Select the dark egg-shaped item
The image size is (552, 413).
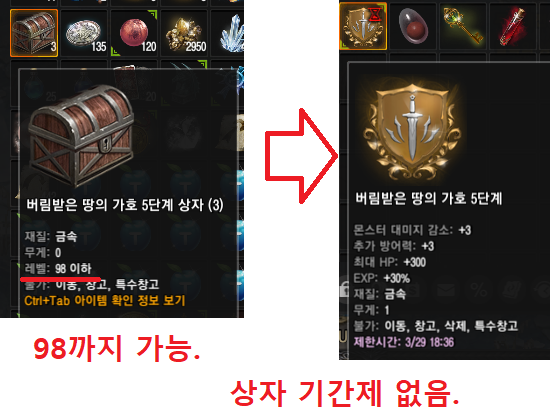[x=413, y=26]
